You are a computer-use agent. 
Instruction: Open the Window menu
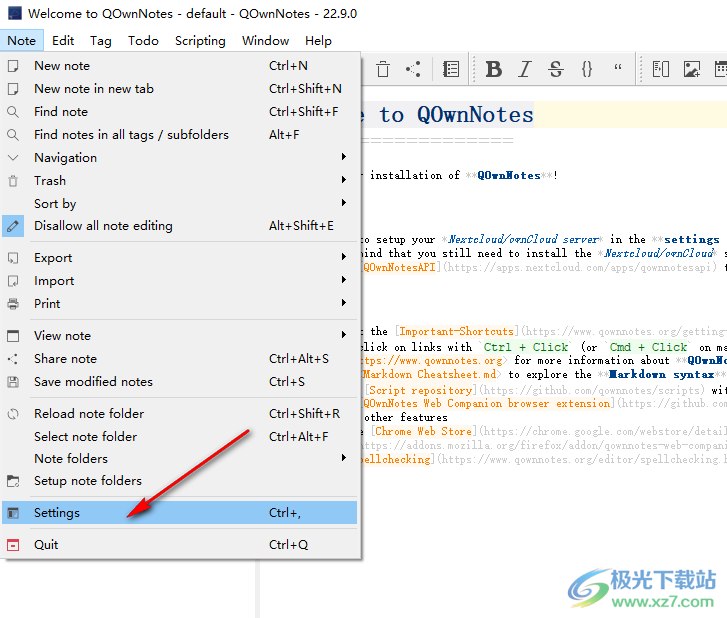point(265,41)
